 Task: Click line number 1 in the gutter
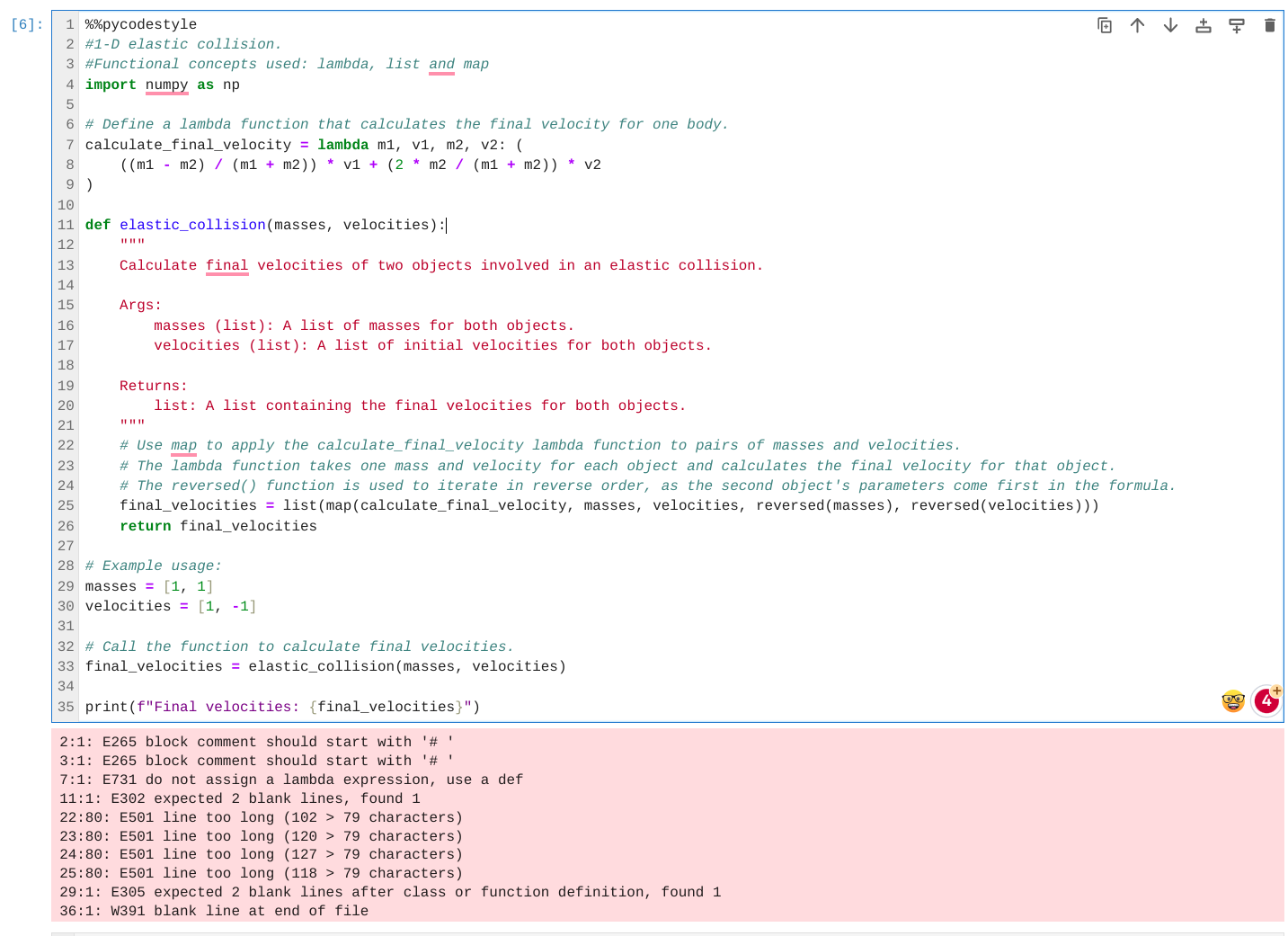(67, 24)
